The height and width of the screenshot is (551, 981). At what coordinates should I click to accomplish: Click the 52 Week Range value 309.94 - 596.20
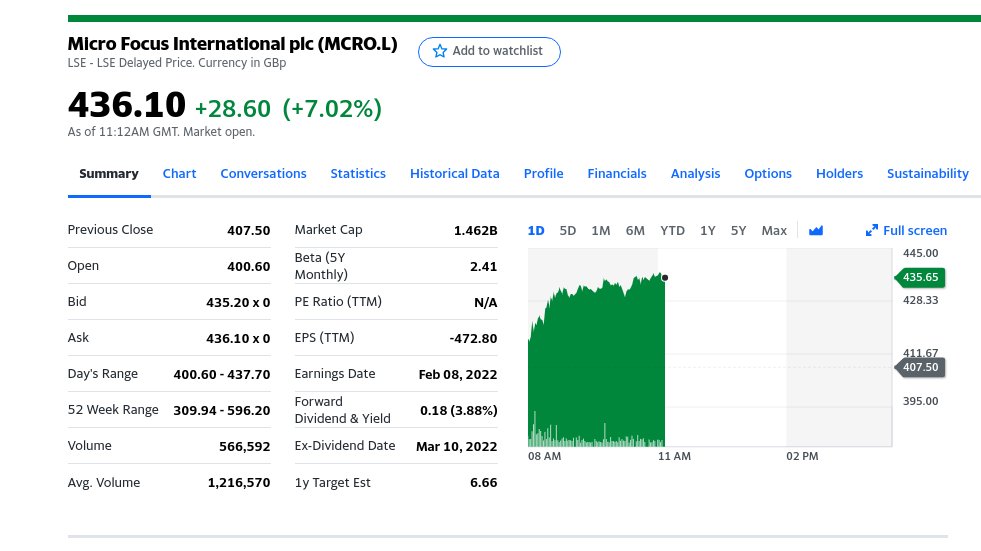pos(221,411)
